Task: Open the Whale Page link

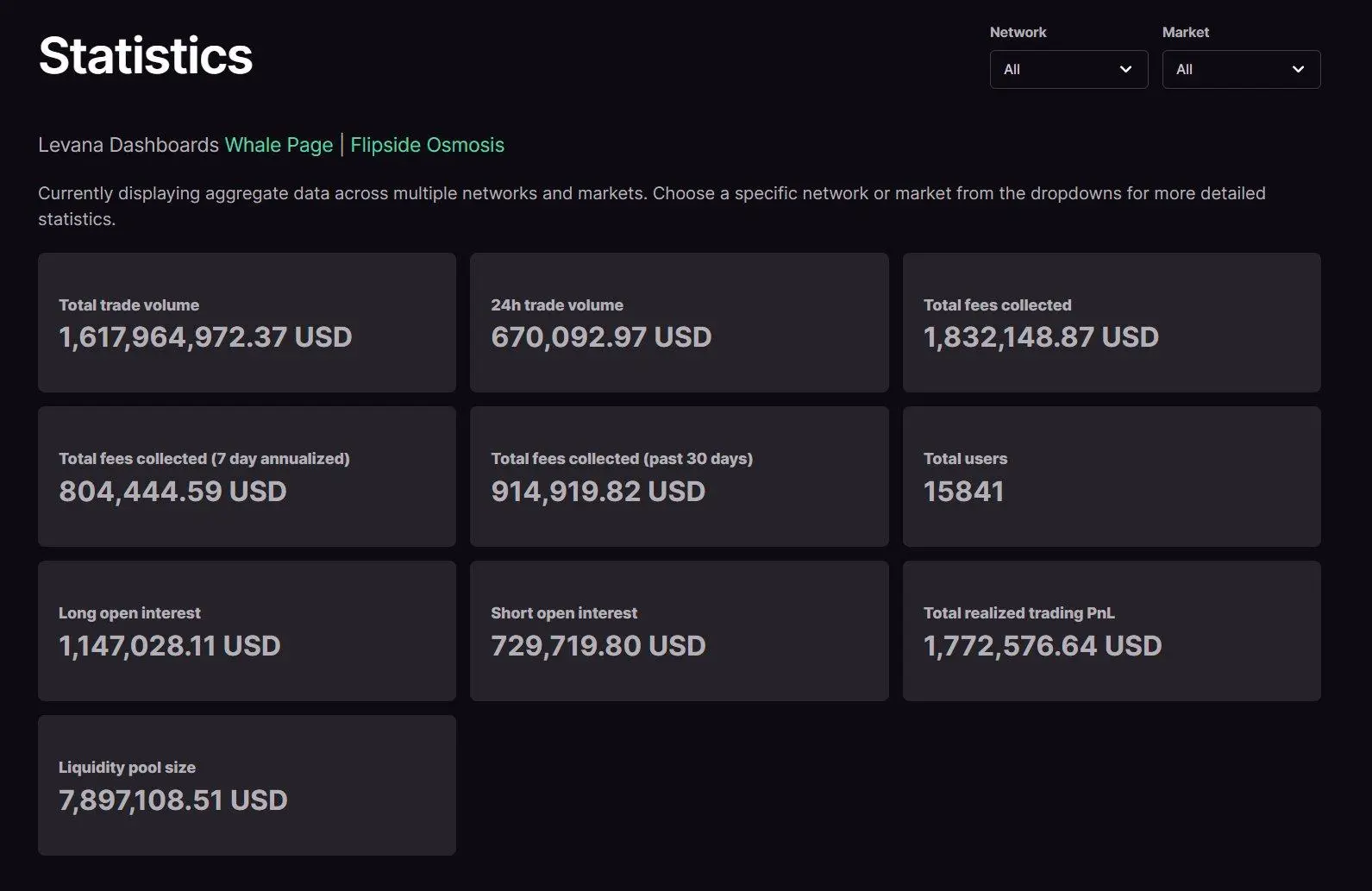Action: (x=279, y=145)
